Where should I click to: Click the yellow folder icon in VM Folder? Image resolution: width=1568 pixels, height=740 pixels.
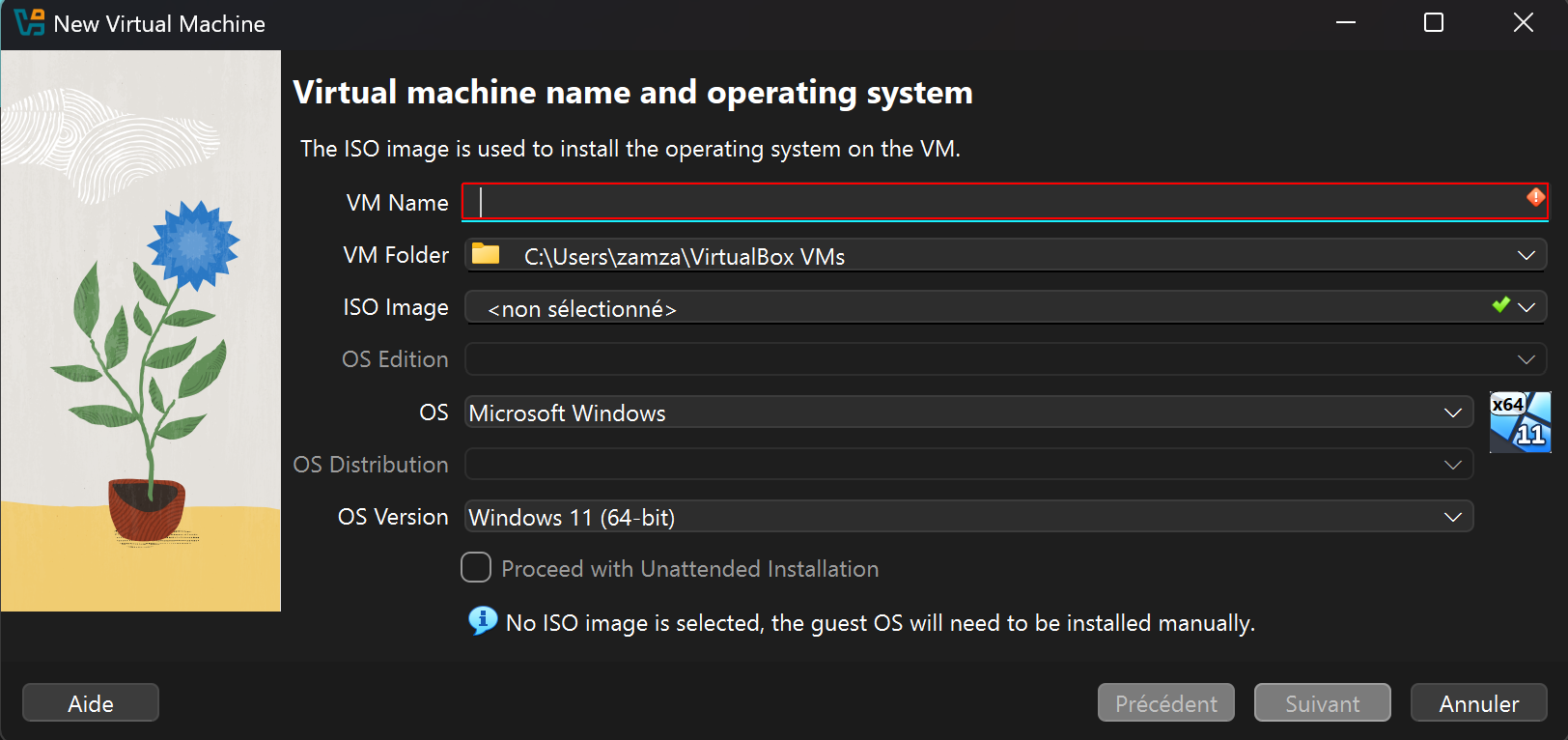pos(486,254)
